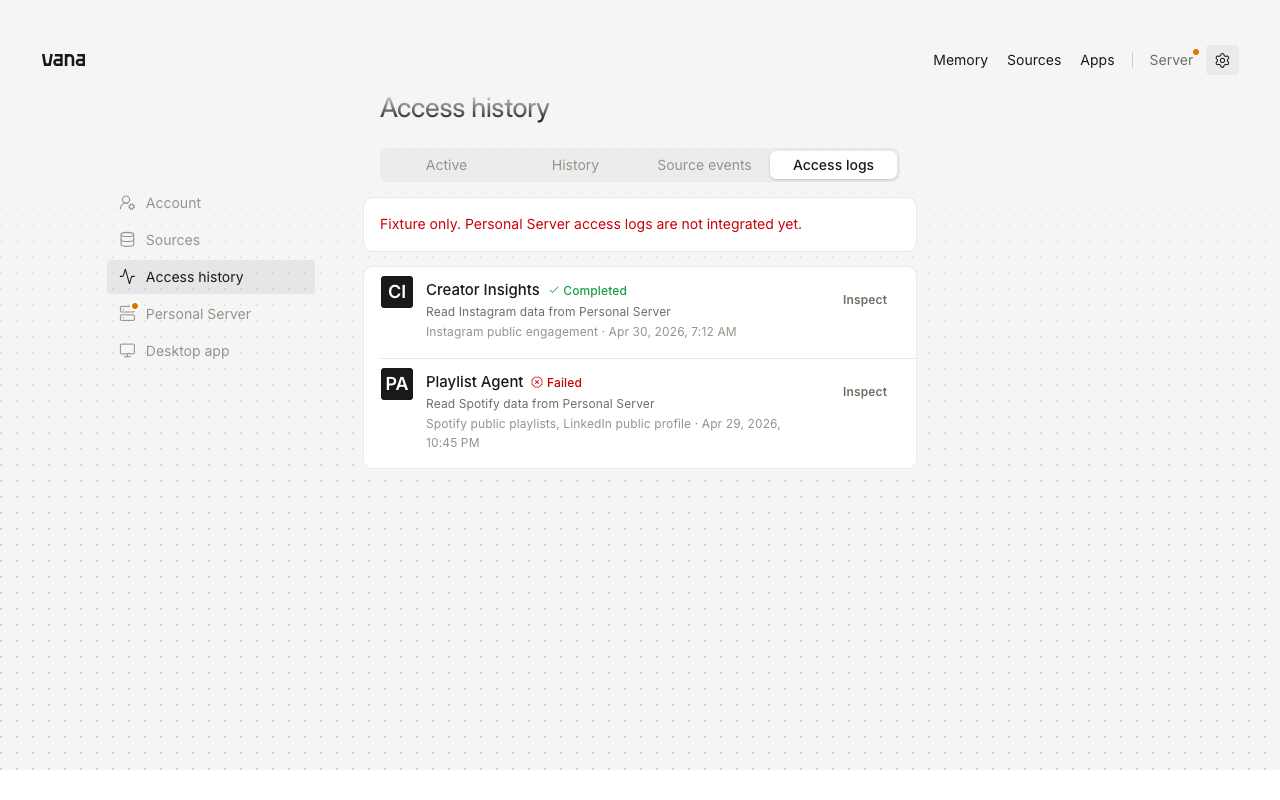The width and height of the screenshot is (1280, 800).
Task: Open Server in the top navigation
Action: click(1171, 60)
